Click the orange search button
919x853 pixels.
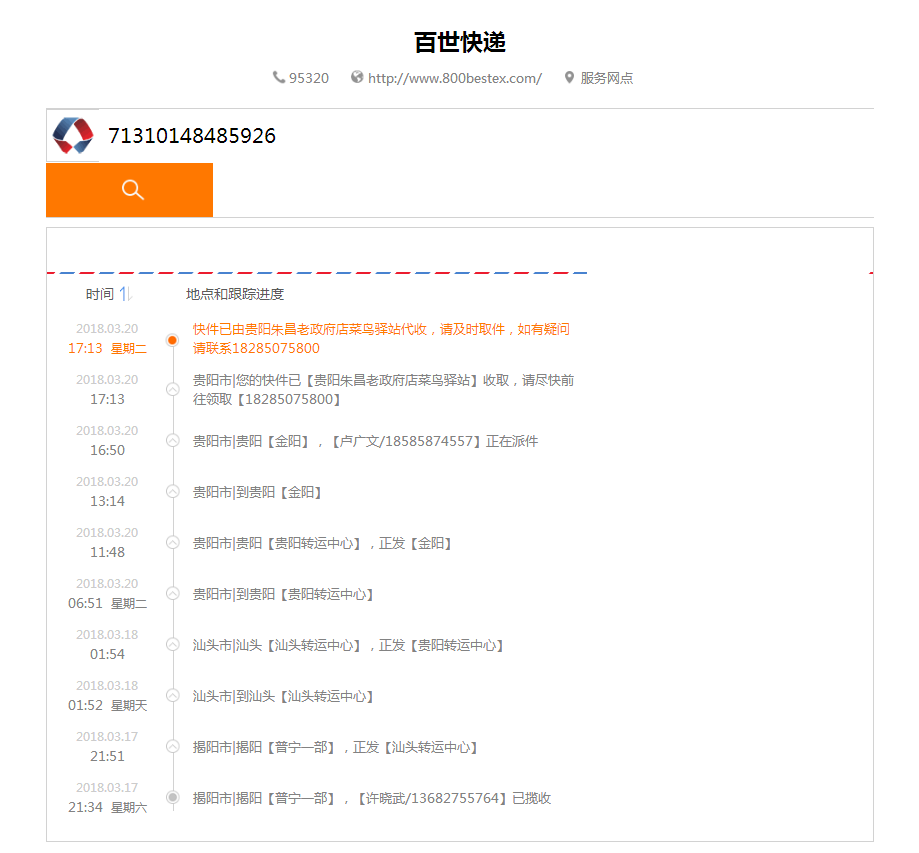pos(130,190)
